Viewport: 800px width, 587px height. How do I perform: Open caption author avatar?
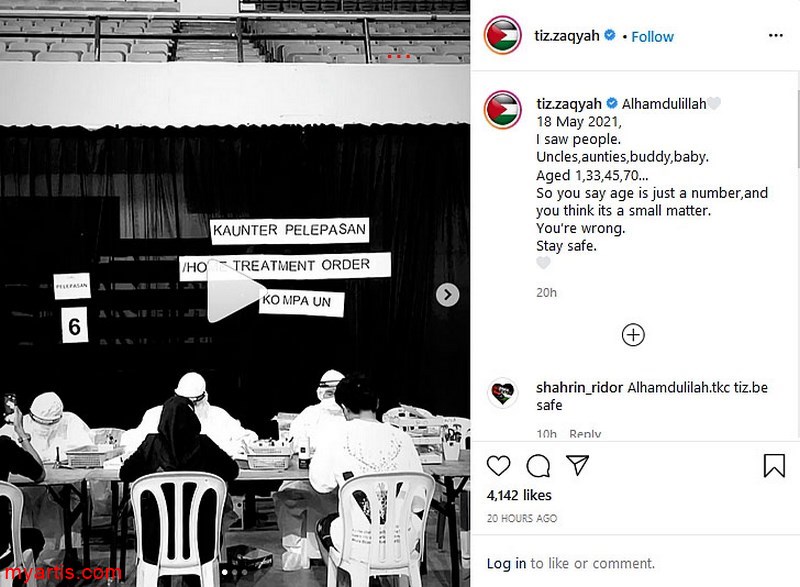[503, 110]
